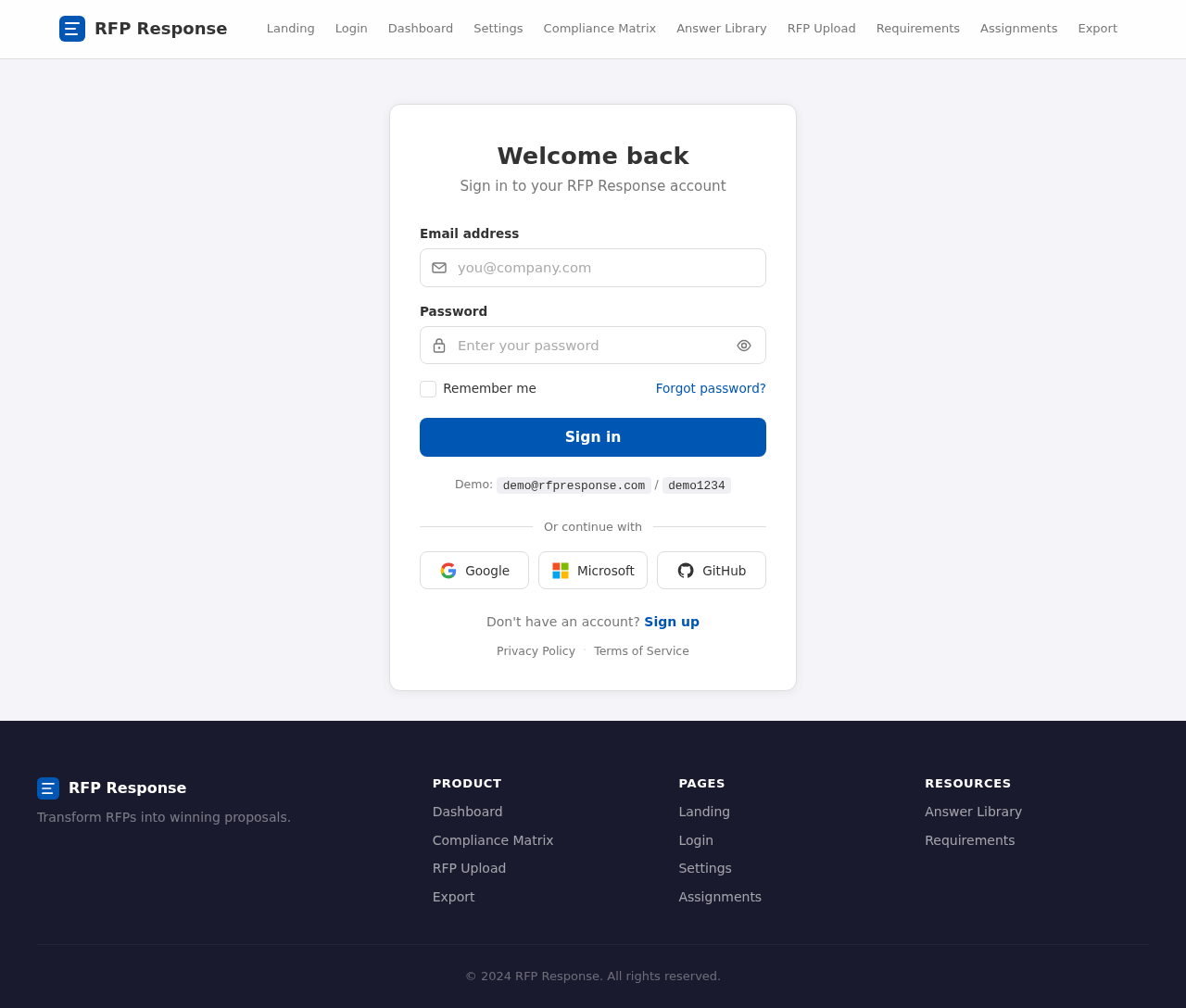The image size is (1186, 1008).
Task: Click the Welcome back heading
Action: [x=593, y=156]
